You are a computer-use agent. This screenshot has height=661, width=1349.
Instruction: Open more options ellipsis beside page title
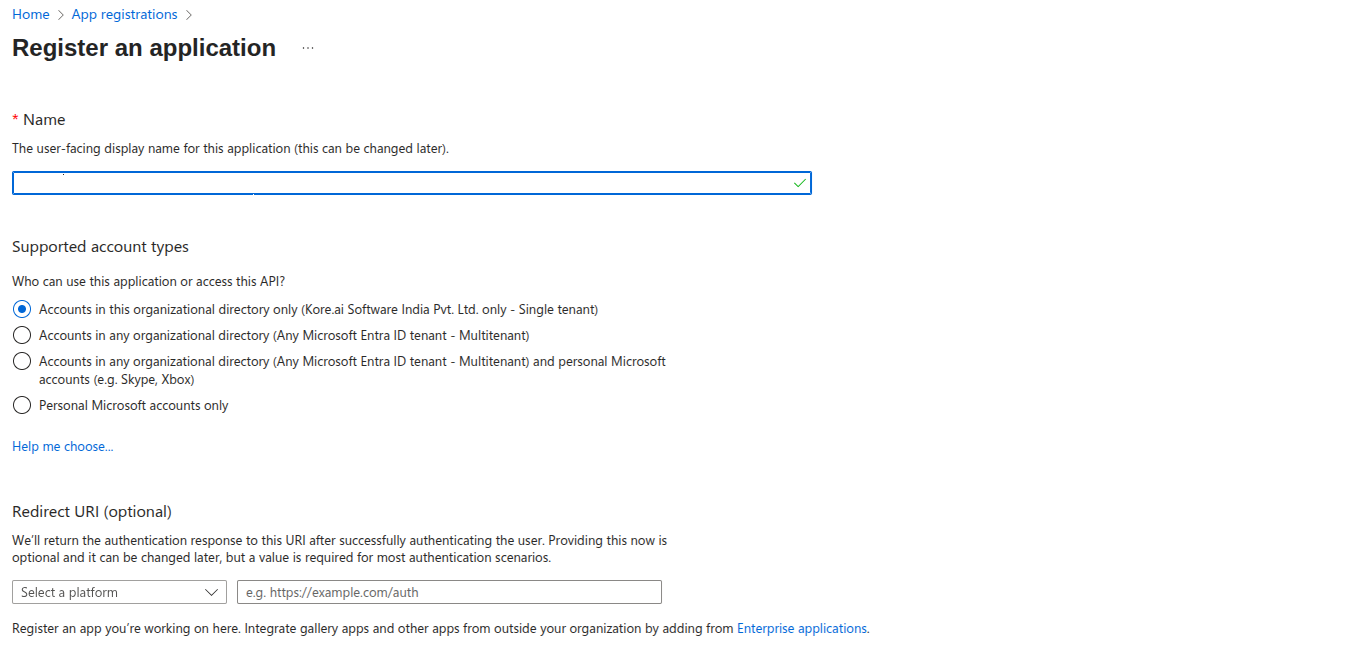[x=308, y=48]
